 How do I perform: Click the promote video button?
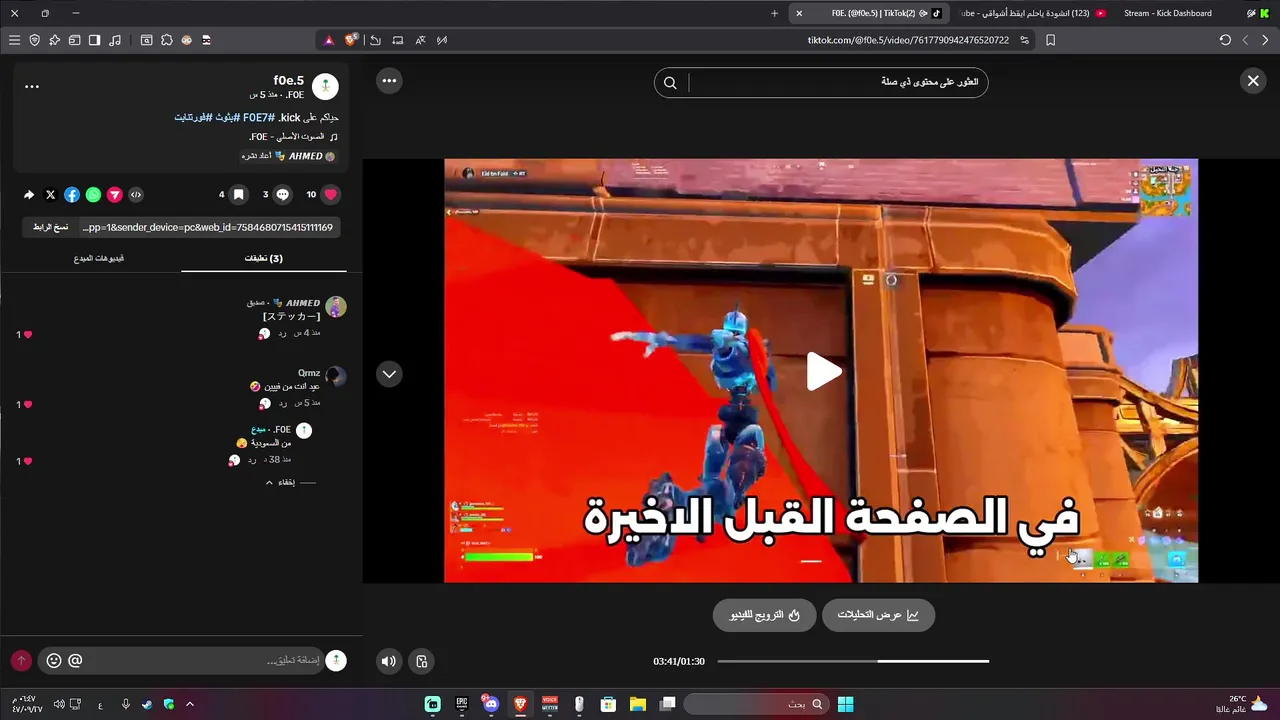[x=764, y=615]
